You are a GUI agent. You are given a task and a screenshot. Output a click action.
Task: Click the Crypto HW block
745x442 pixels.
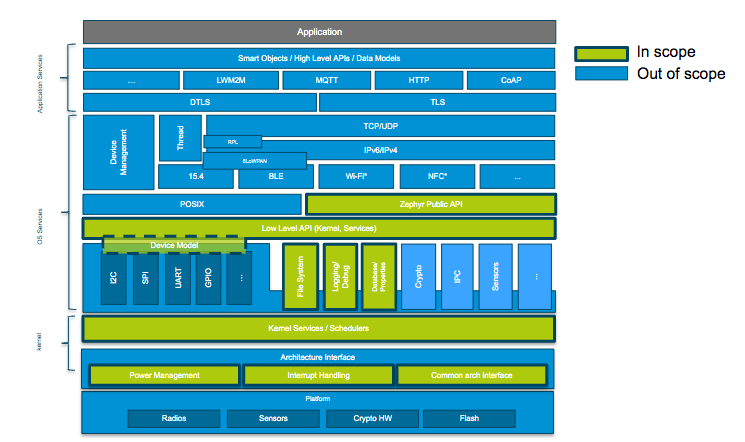click(x=372, y=418)
